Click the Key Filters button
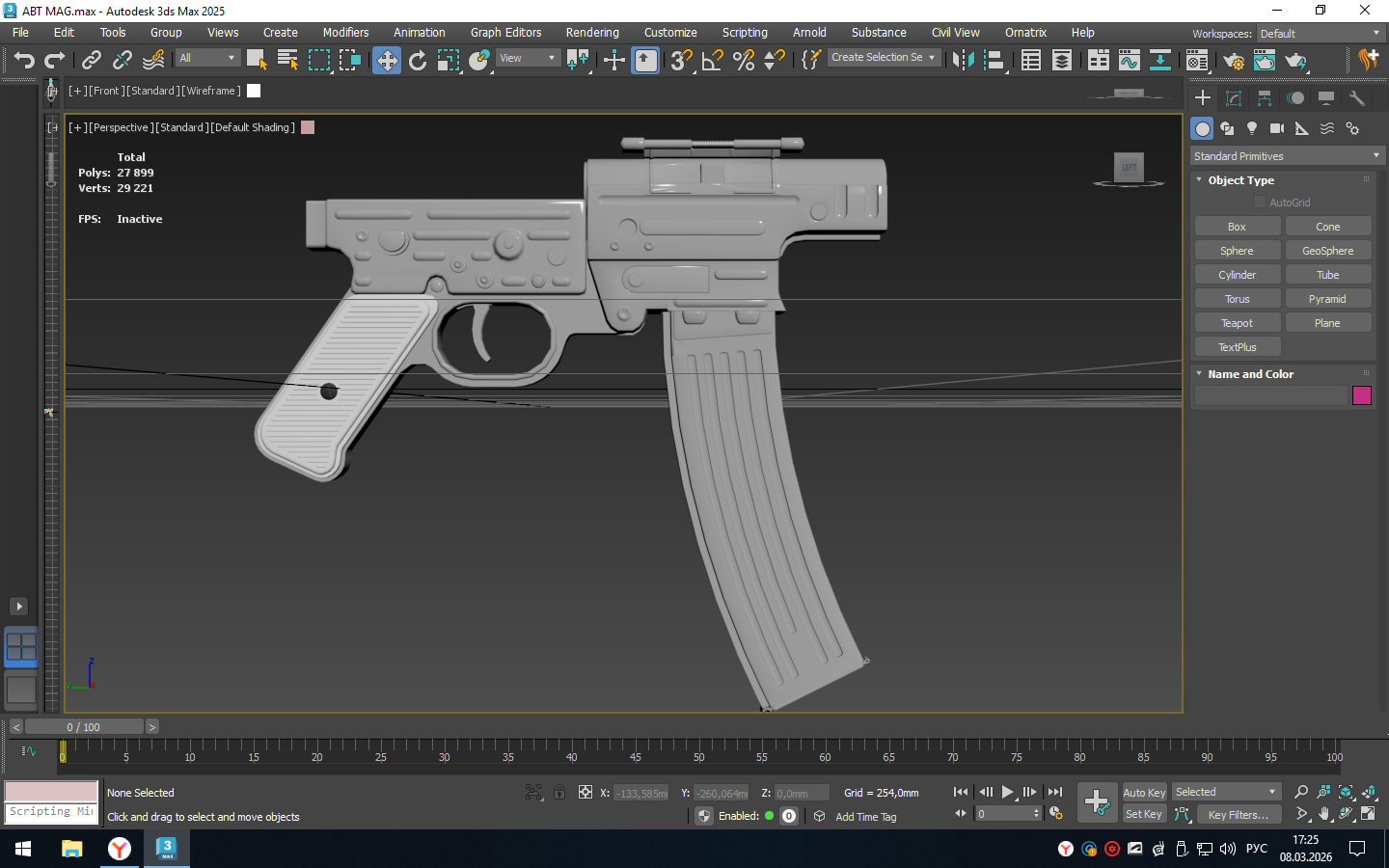This screenshot has height=868, width=1389. 1238,815
